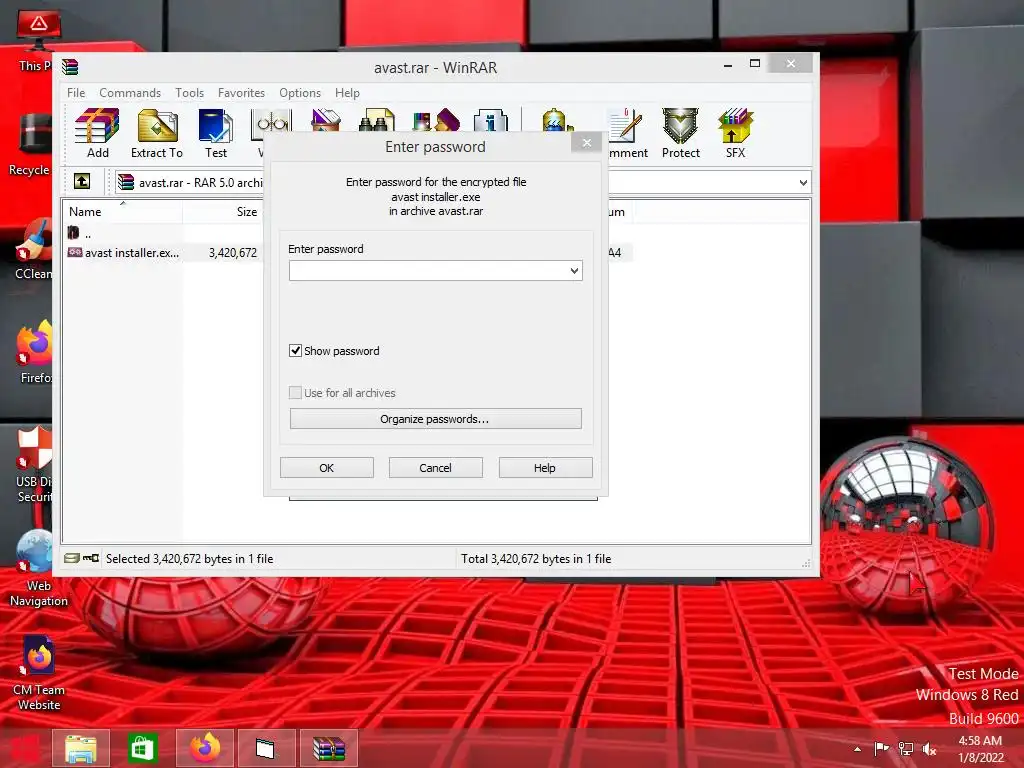Open the Commands menu
The width and height of the screenshot is (1024, 768).
tap(130, 93)
